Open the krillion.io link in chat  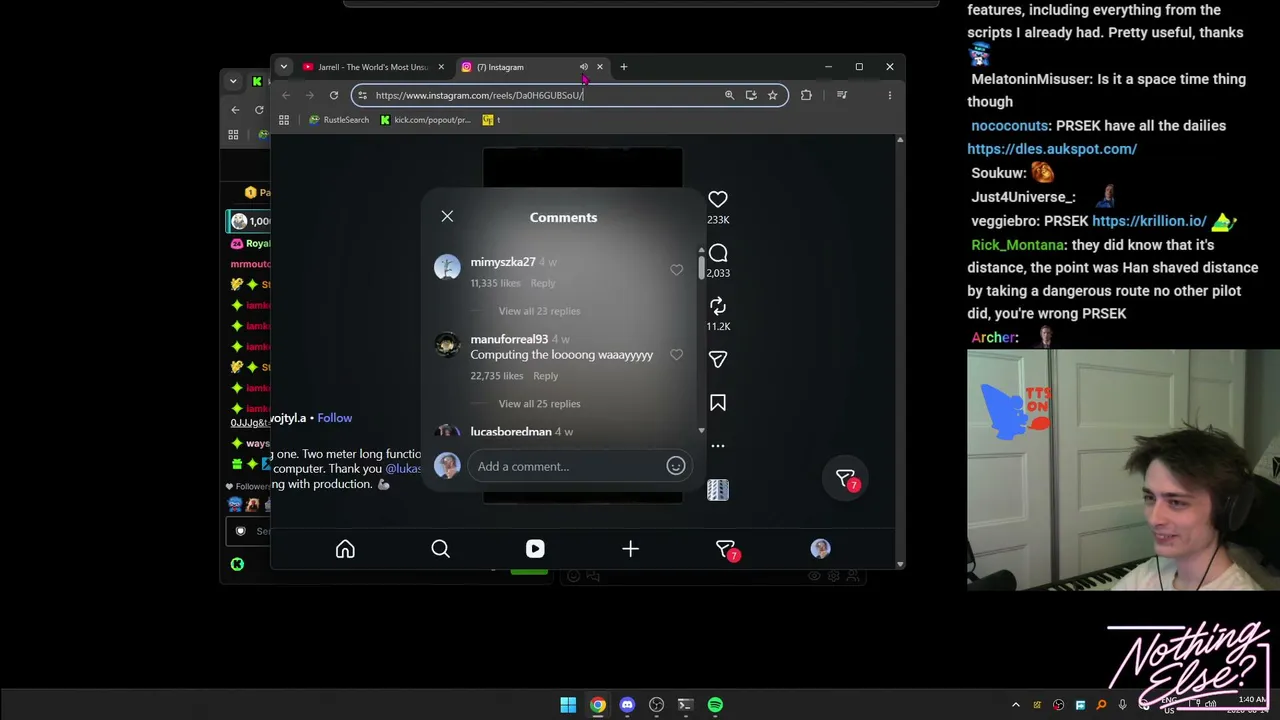tap(1149, 221)
